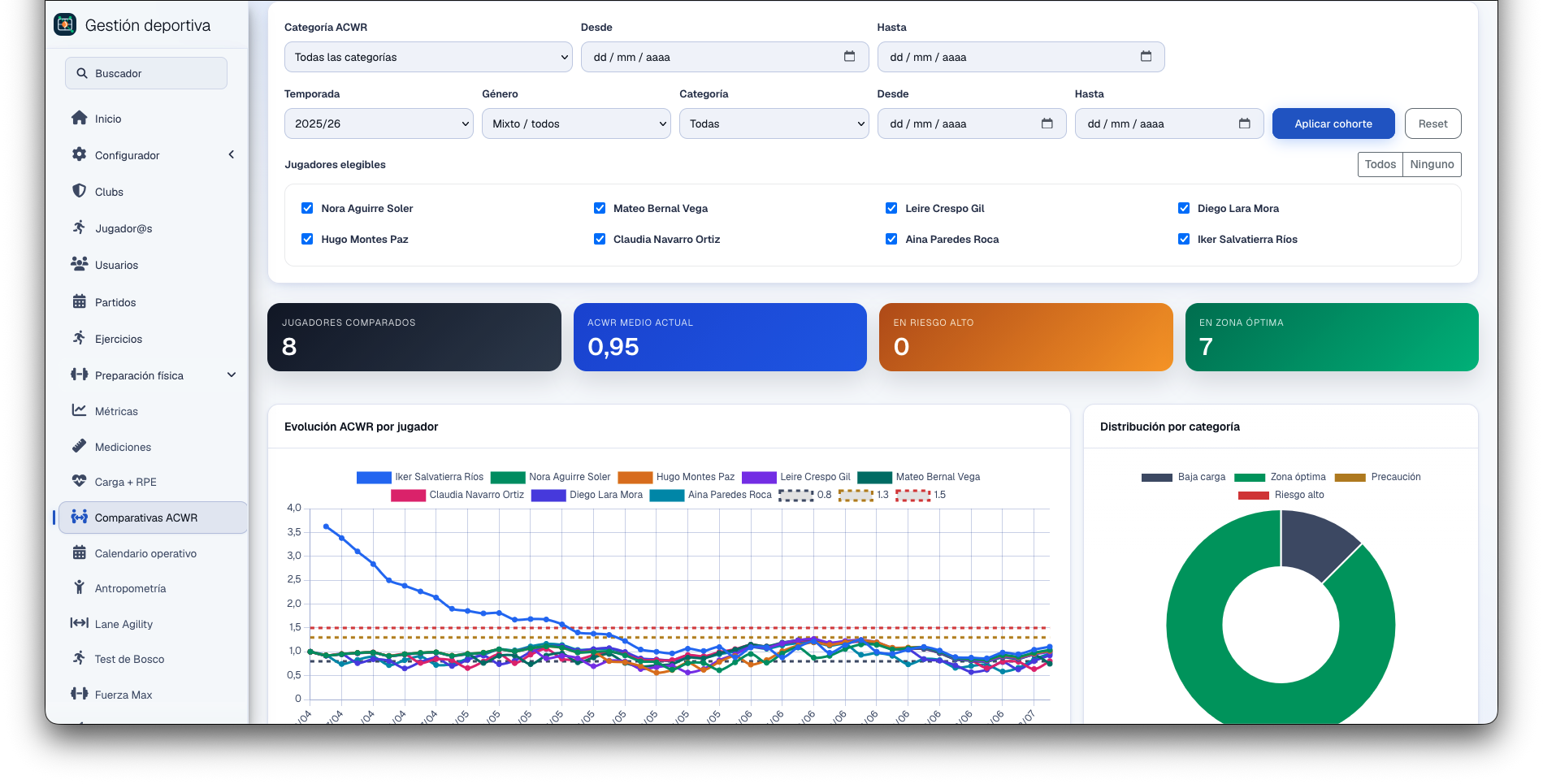Click the Calendario operativo calendar icon

point(79,552)
